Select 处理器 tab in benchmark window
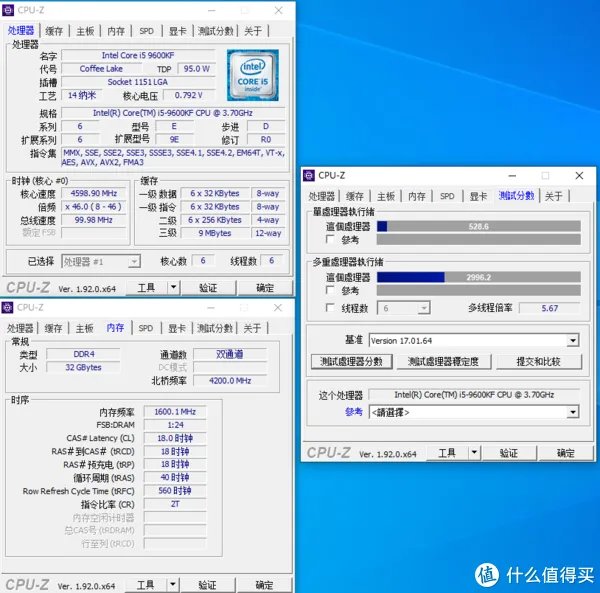 pos(322,196)
